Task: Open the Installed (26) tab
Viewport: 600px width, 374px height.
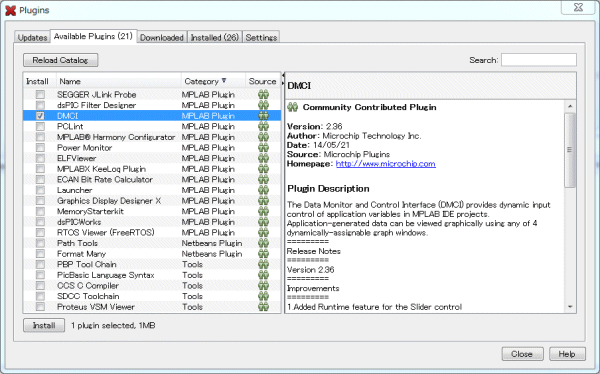Action: pyautogui.click(x=215, y=38)
